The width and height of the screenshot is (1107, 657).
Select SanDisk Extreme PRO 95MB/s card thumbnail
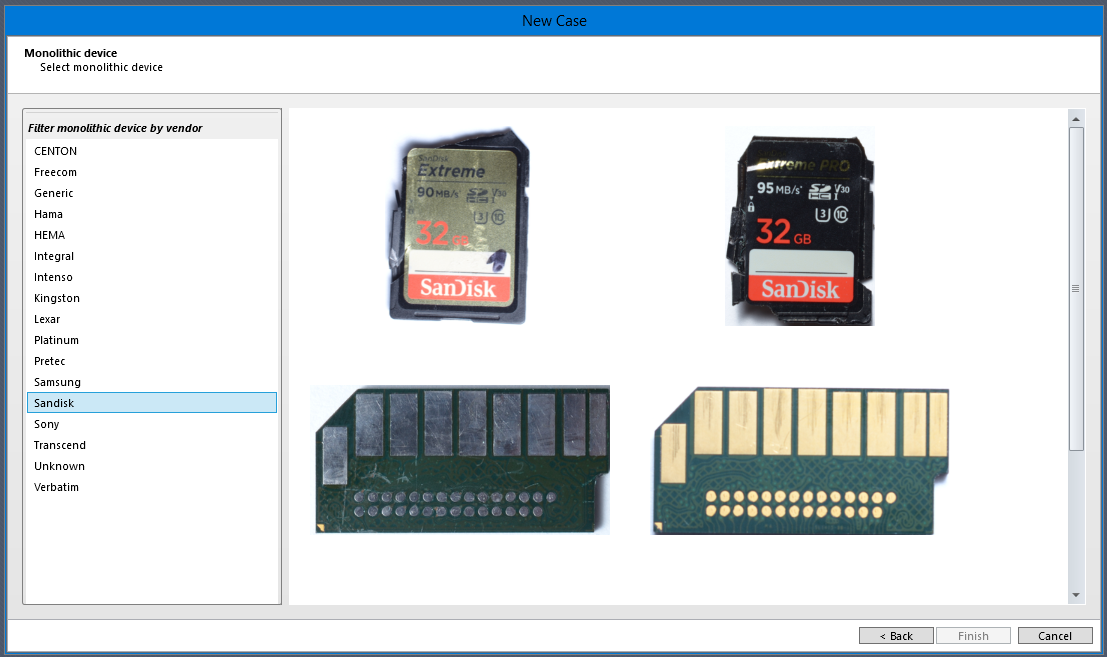[x=799, y=226]
